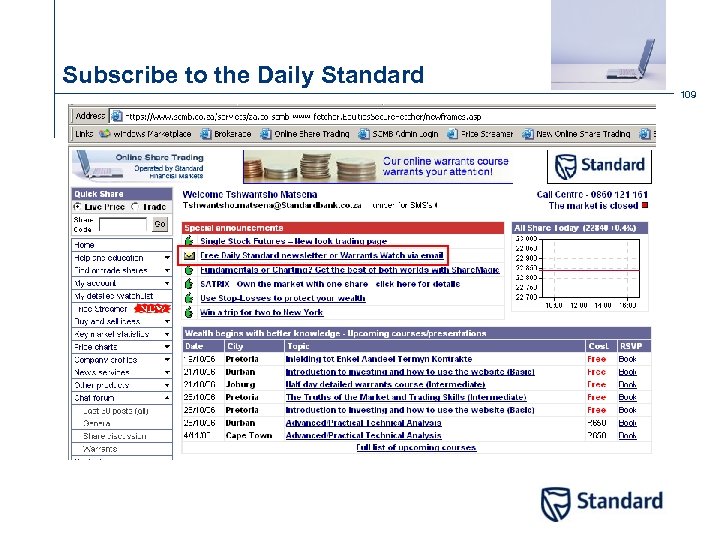Screen dimensions: 720x540
Task: Open Warrants forum item
Action: click(122, 449)
